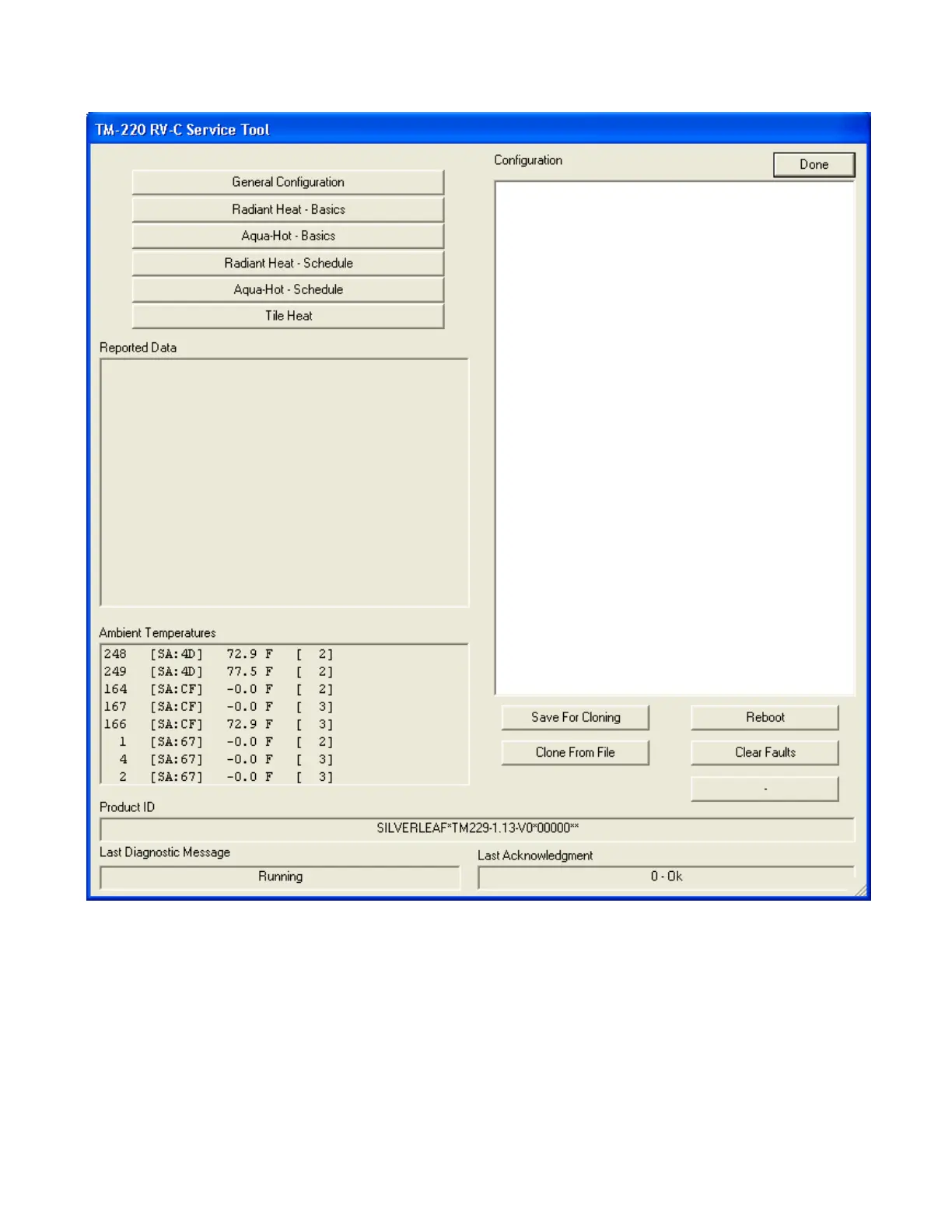This screenshot has width=952, height=1232.
Task: Click the Product ID field SILVERLEAF*TM229
Action: pyautogui.click(x=477, y=828)
